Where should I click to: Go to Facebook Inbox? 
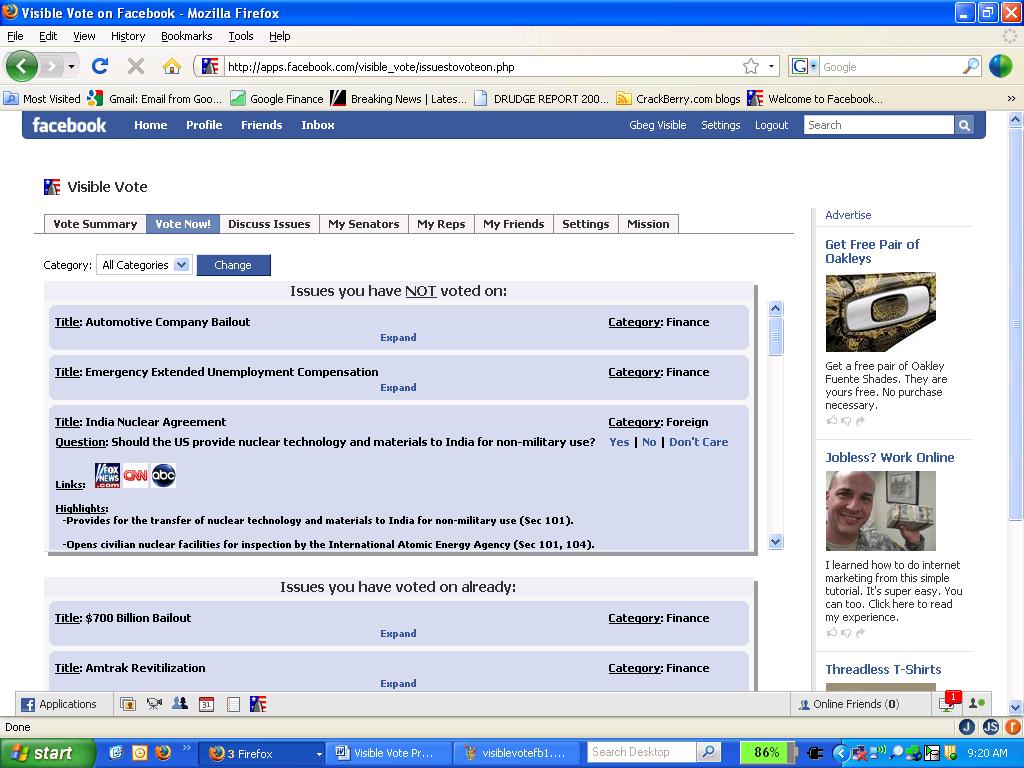pos(318,125)
